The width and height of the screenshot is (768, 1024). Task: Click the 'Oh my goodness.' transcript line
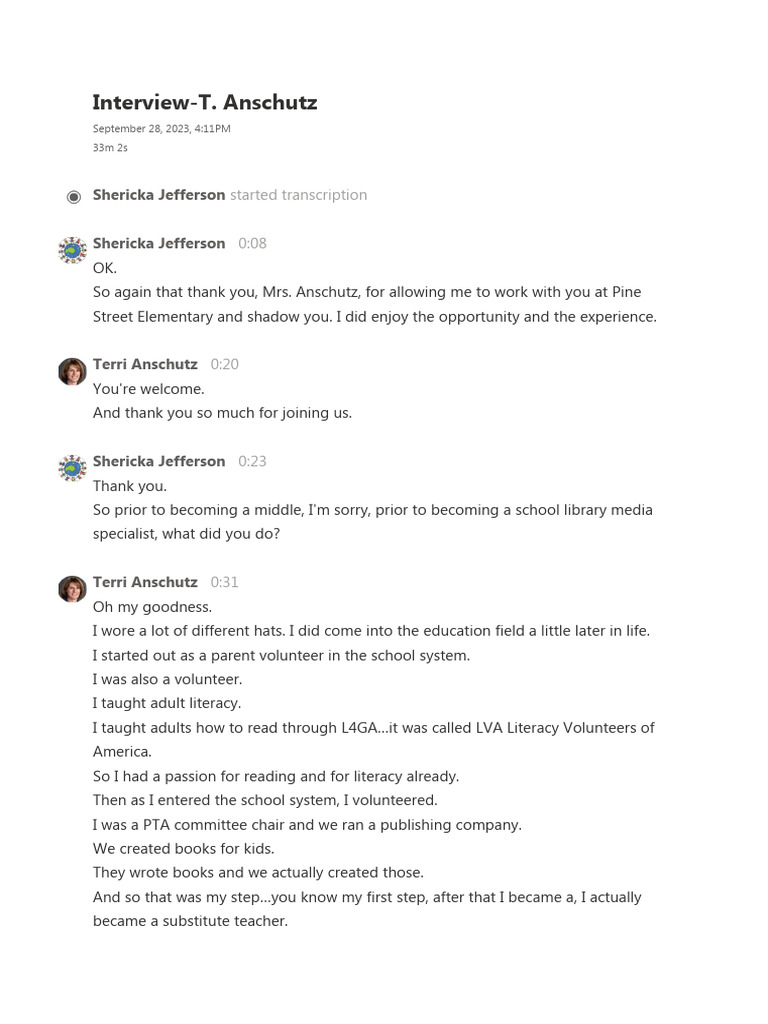tap(152, 607)
